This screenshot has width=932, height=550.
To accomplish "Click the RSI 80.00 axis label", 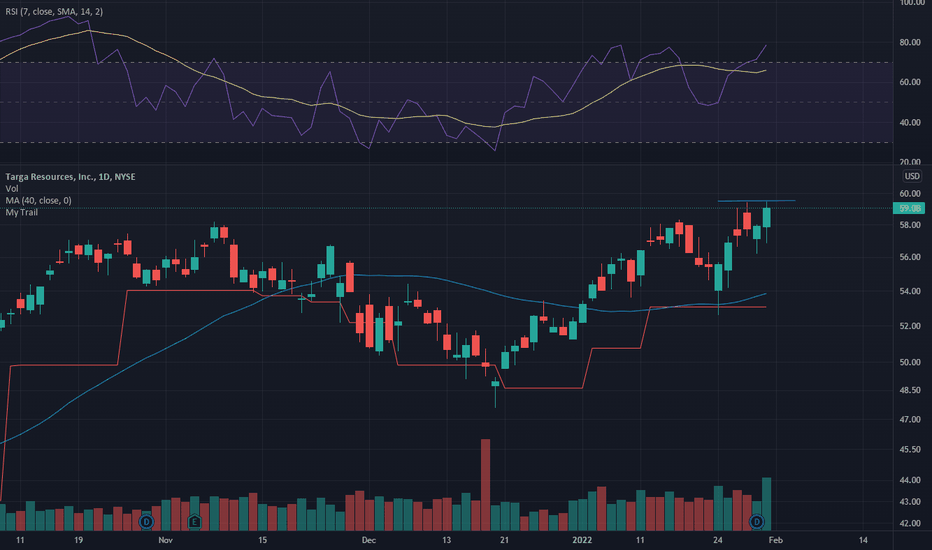I will pyautogui.click(x=909, y=42).
